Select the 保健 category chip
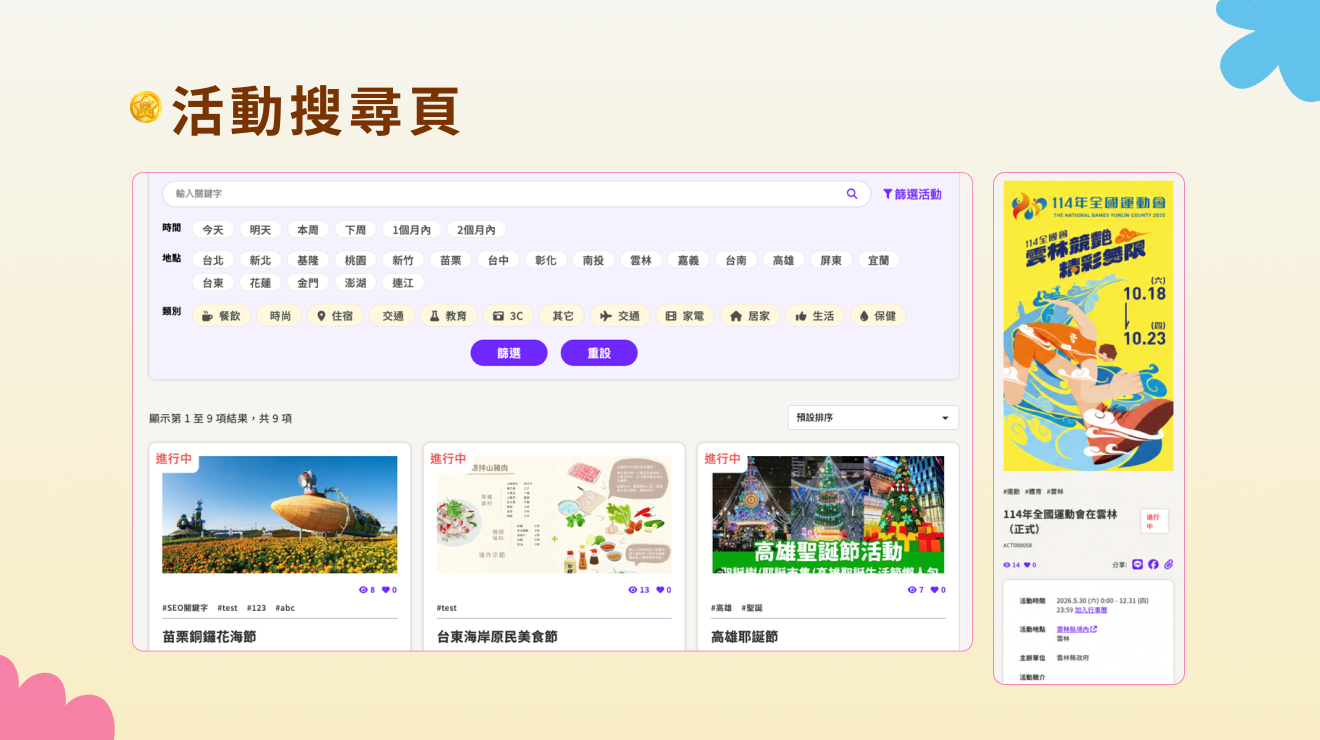The width and height of the screenshot is (1320, 740). pyautogui.click(x=878, y=316)
